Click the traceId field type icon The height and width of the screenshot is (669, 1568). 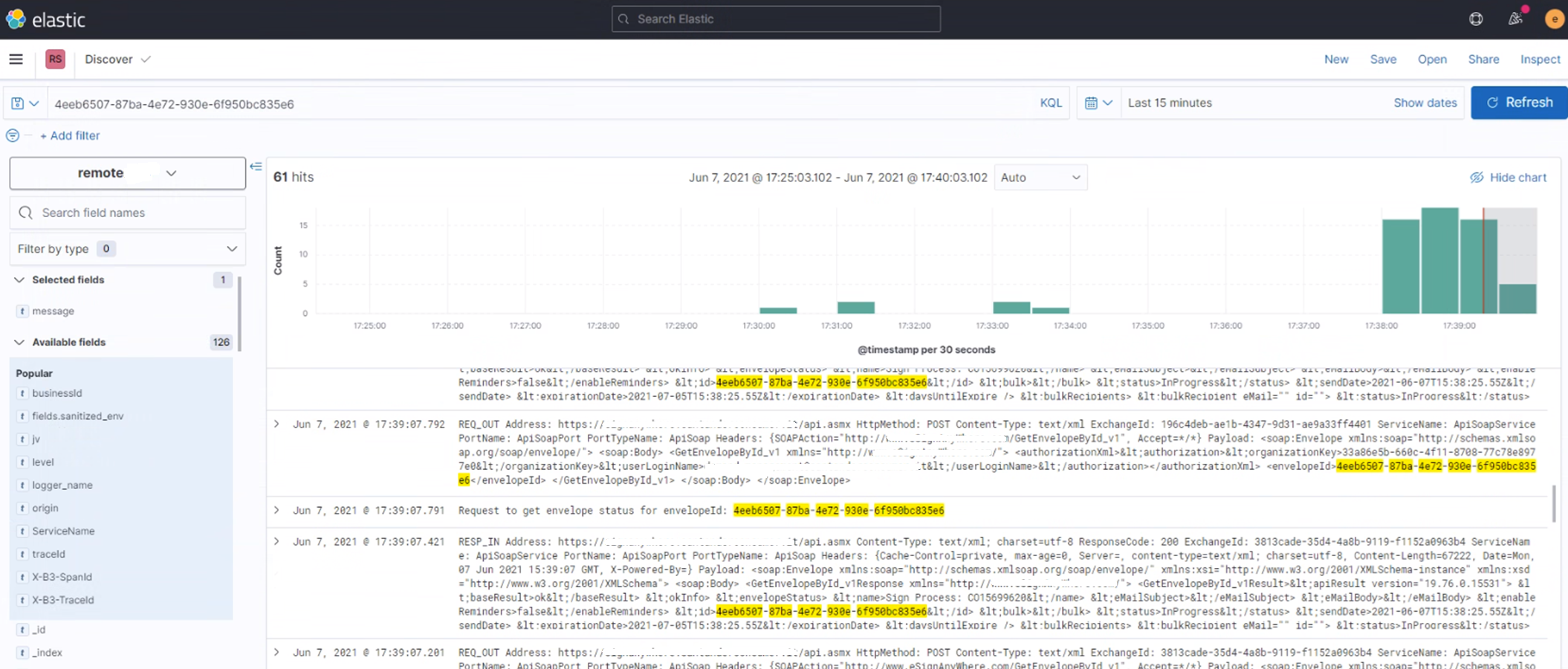click(x=22, y=555)
